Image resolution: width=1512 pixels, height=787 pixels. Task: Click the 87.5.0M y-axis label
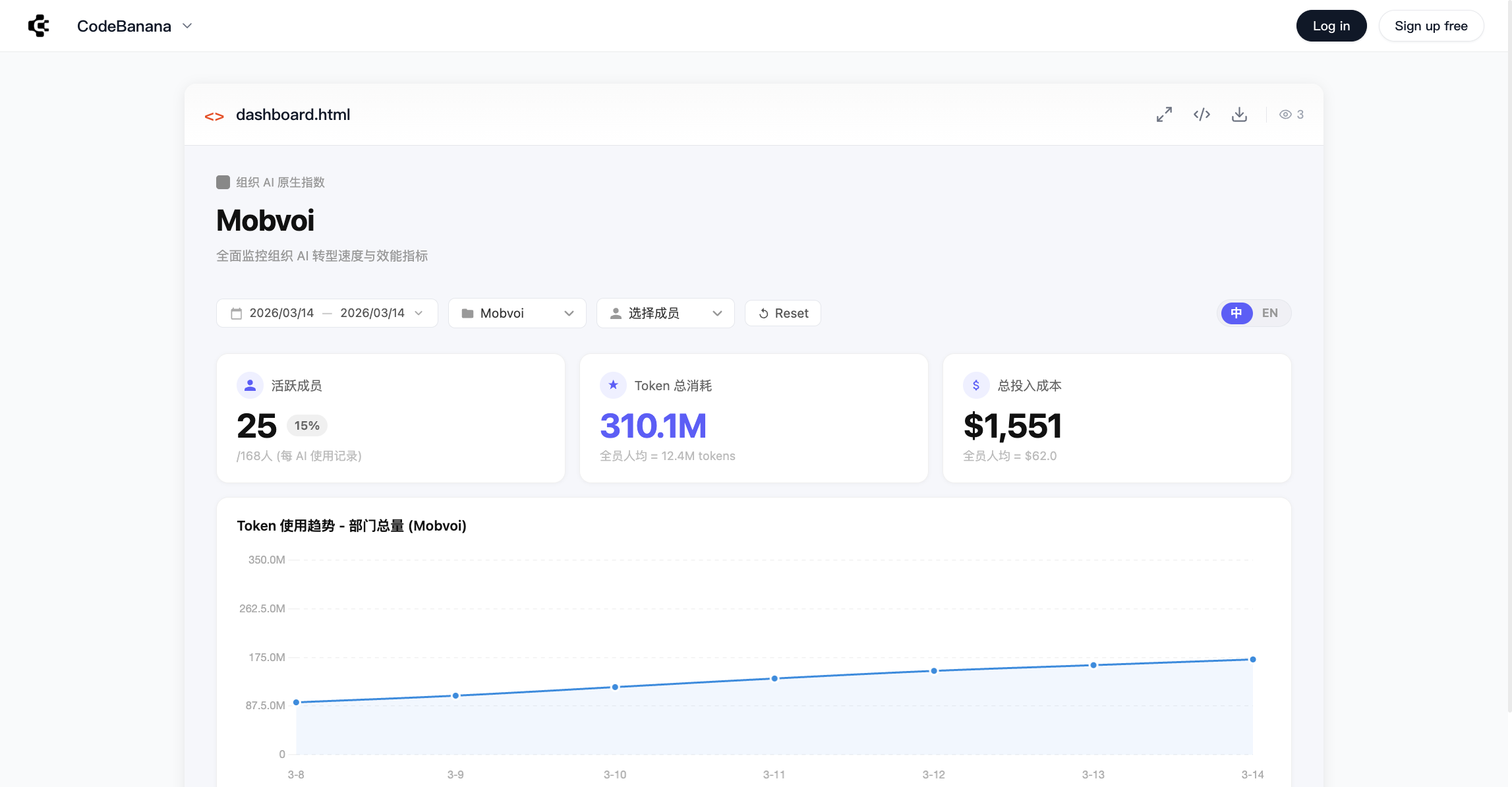pyautogui.click(x=266, y=705)
